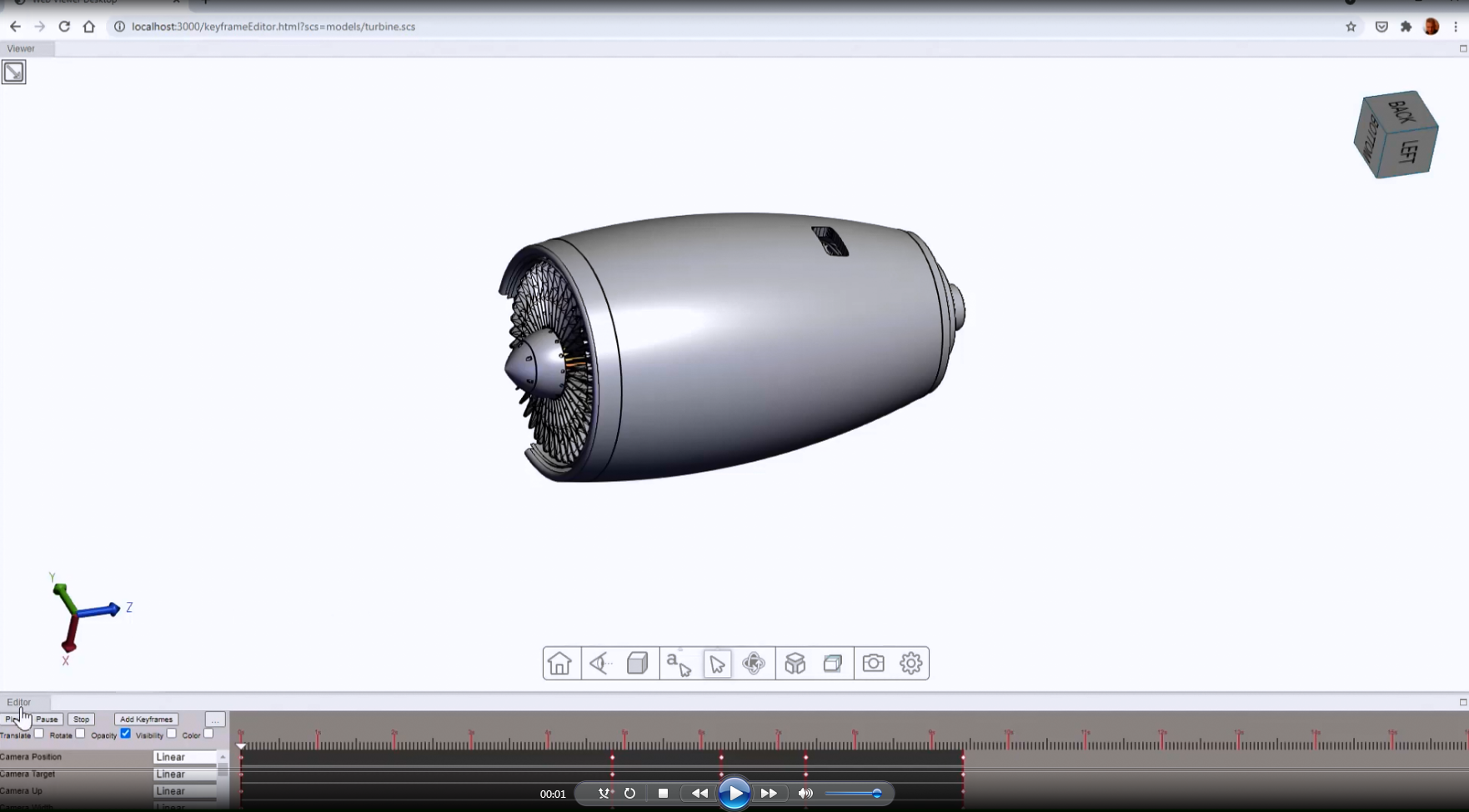
Task: Enable the Color checkbox
Action: tap(208, 734)
